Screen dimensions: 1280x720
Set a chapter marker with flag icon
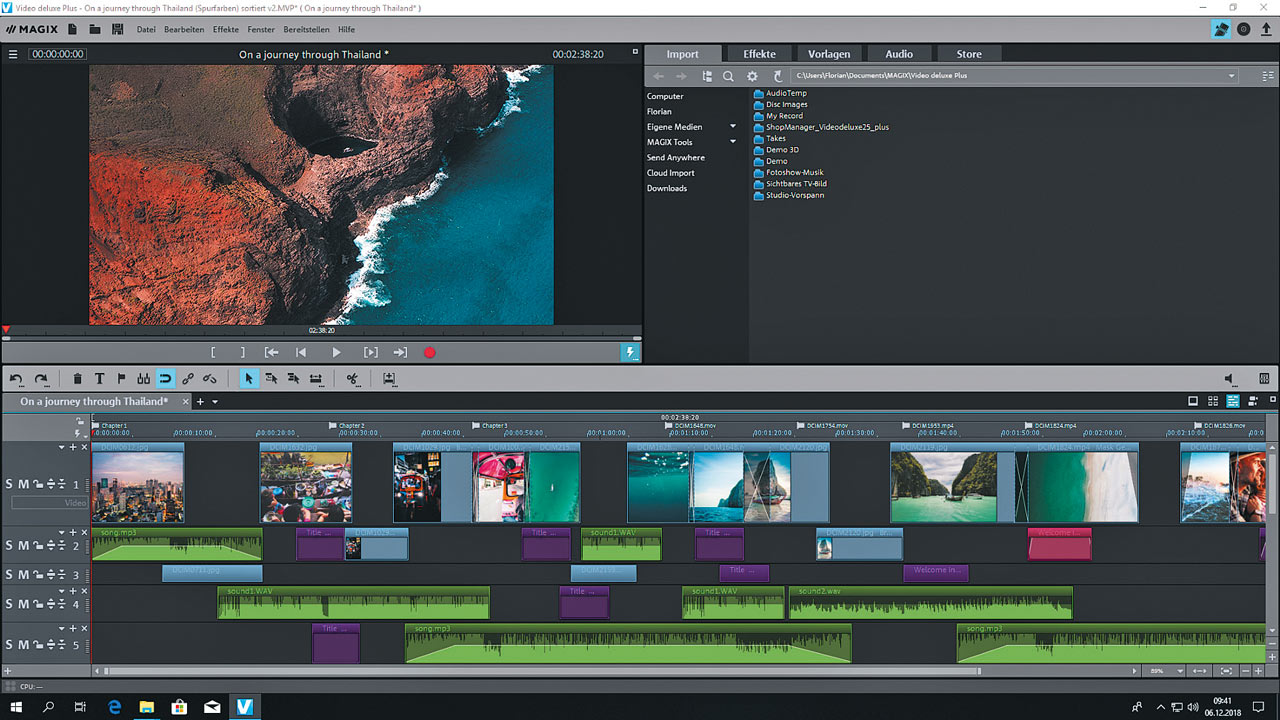click(x=122, y=379)
